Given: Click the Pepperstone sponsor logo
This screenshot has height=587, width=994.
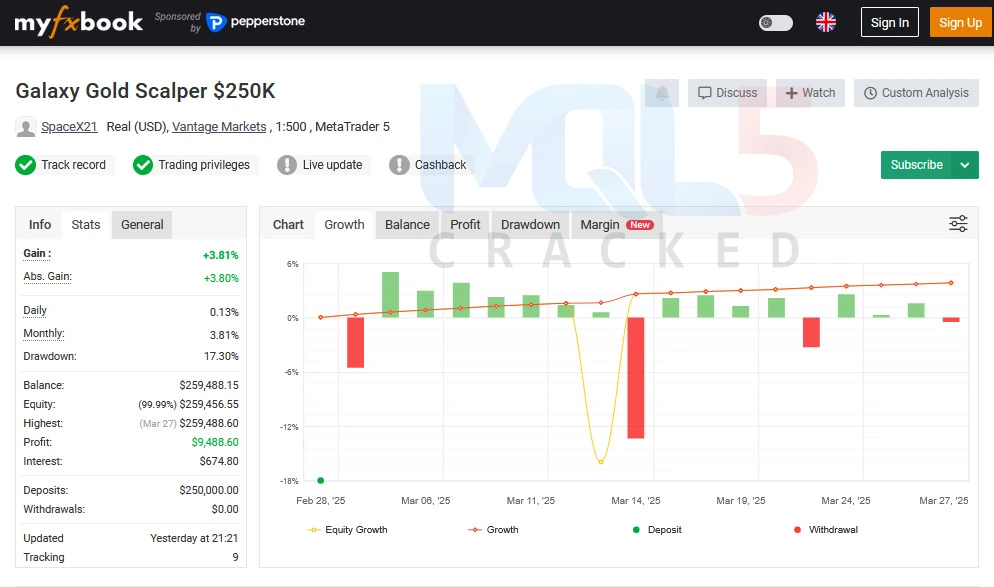Looking at the screenshot, I should [256, 21].
